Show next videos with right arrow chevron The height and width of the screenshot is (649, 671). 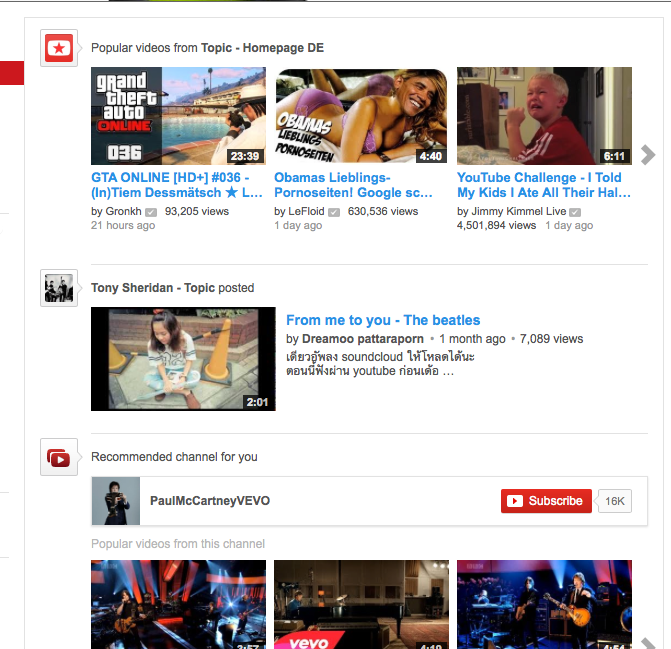click(x=648, y=155)
